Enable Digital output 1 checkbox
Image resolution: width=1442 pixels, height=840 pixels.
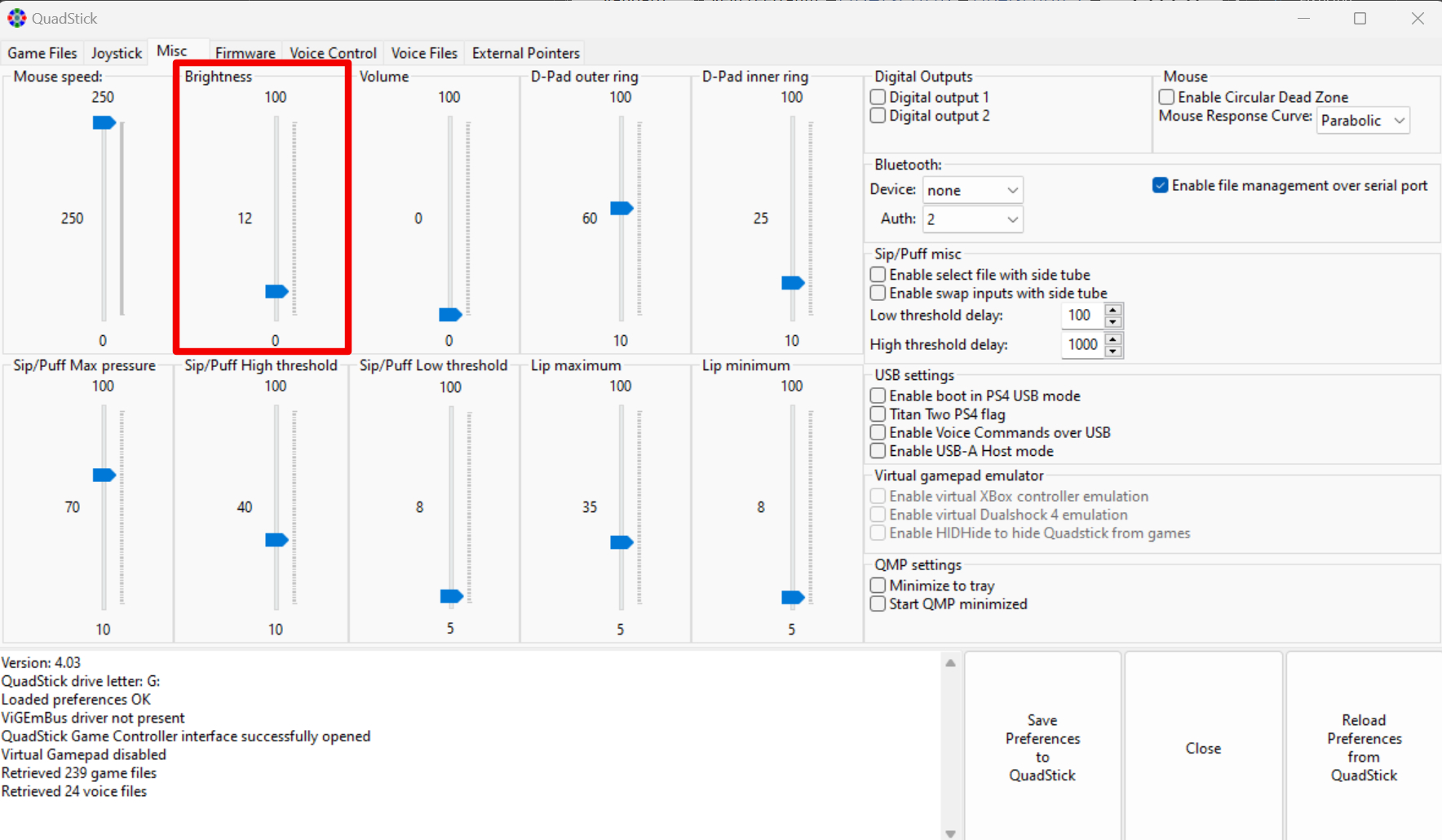[878, 97]
